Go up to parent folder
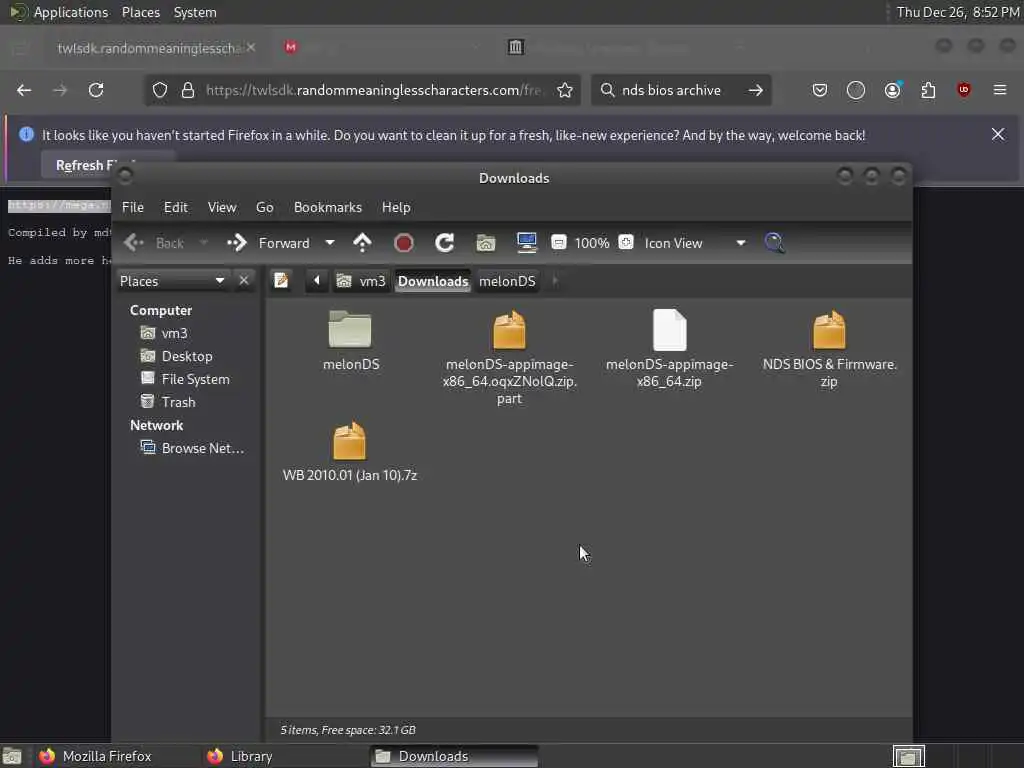Screen dimensions: 1024x768 pyautogui.click(x=362, y=243)
